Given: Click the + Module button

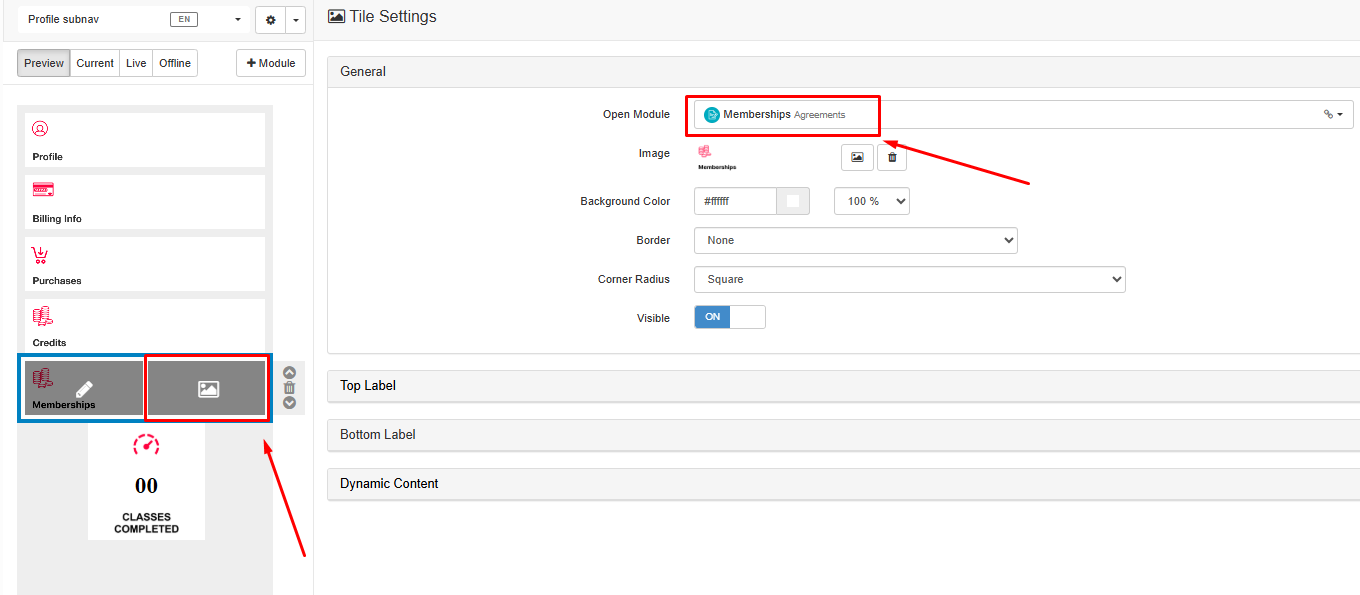Looking at the screenshot, I should (x=271, y=63).
